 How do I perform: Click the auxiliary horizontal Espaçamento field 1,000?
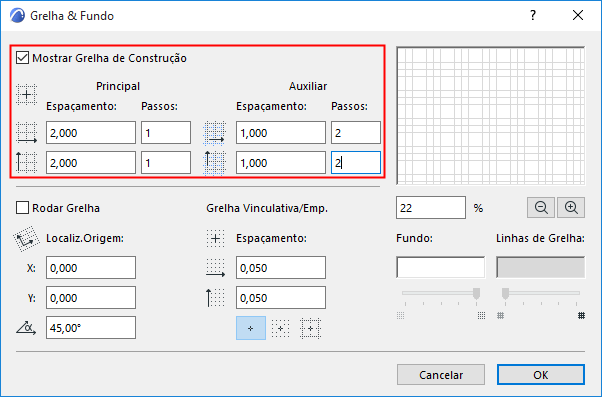[281, 133]
